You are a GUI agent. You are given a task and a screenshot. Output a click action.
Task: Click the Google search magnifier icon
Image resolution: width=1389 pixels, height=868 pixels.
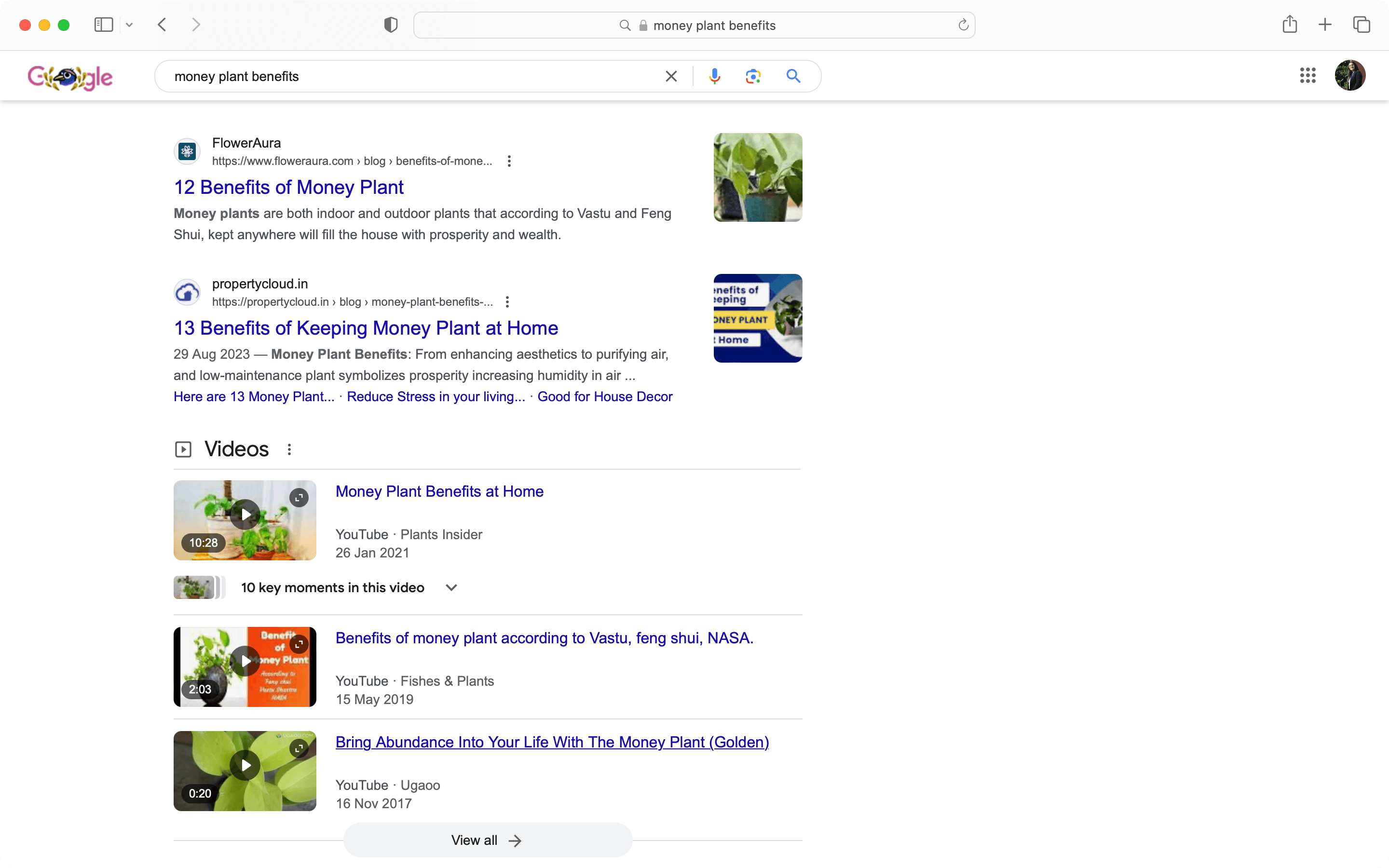(793, 76)
